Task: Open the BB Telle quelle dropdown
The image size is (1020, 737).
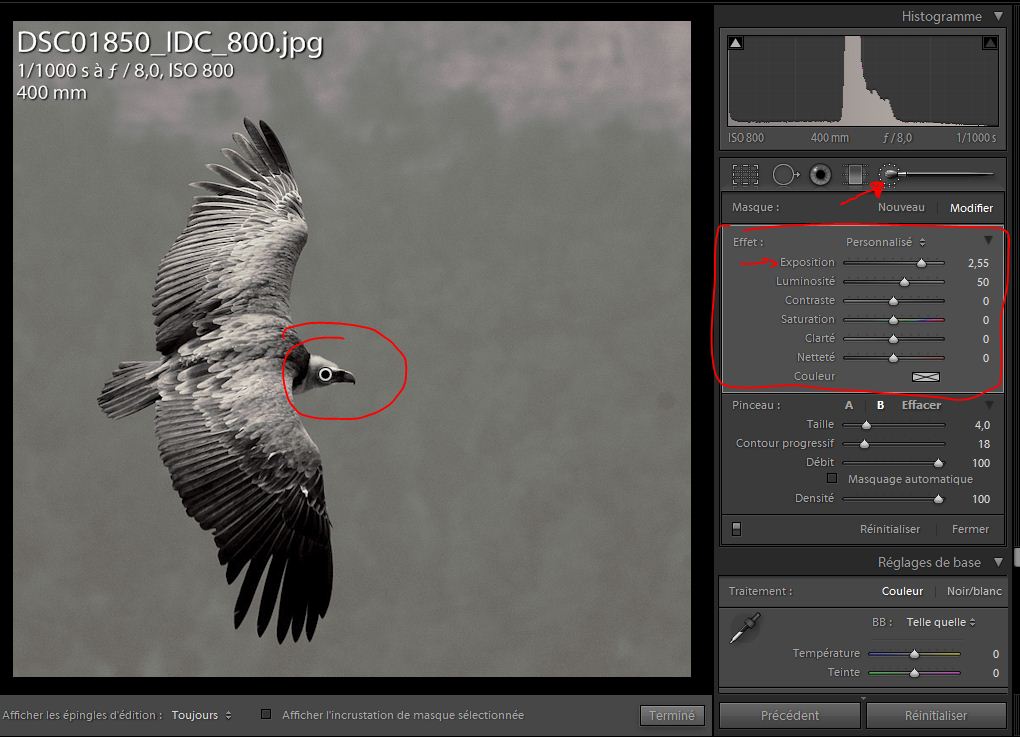Action: click(x=941, y=622)
